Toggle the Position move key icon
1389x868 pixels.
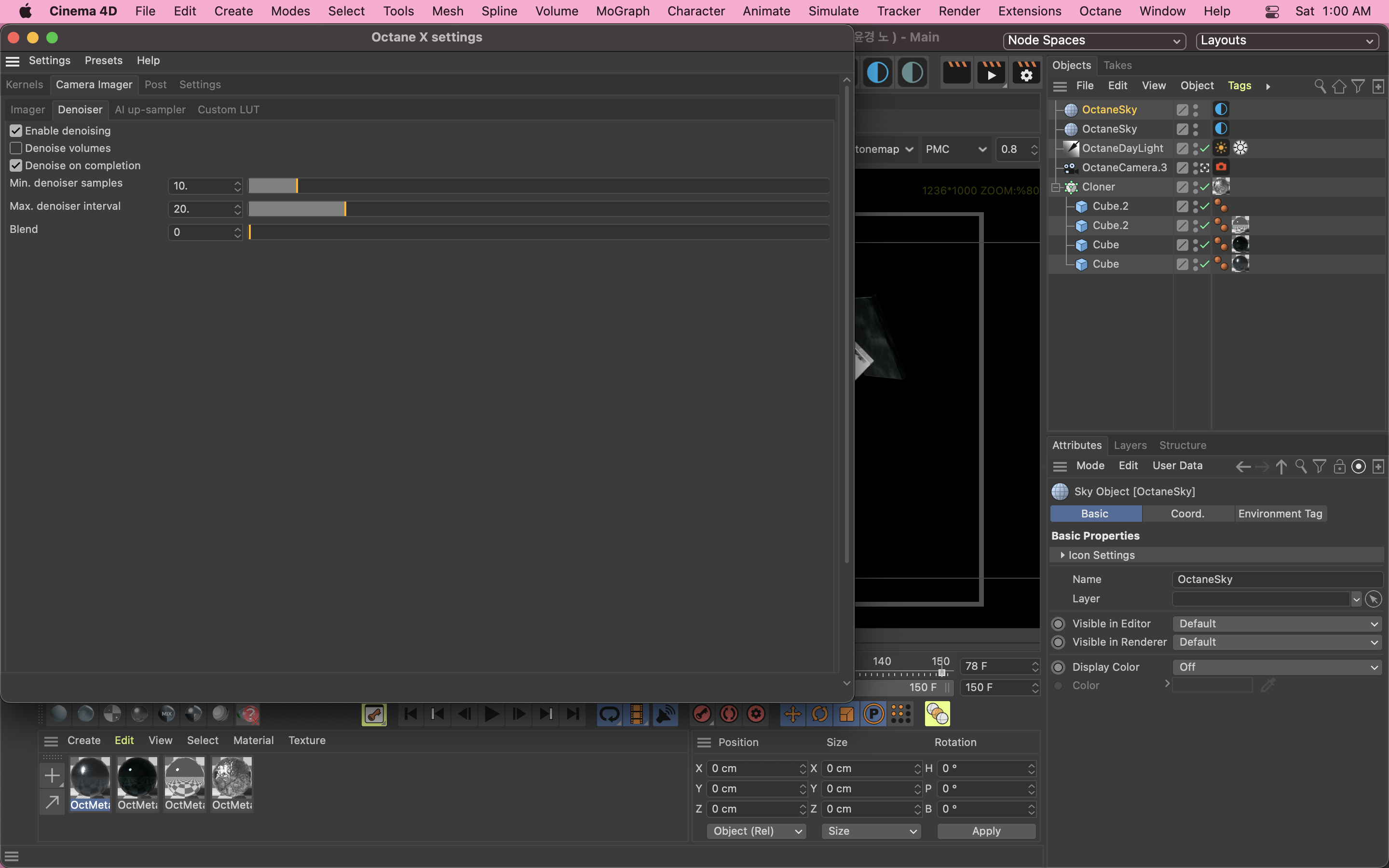tap(793, 714)
